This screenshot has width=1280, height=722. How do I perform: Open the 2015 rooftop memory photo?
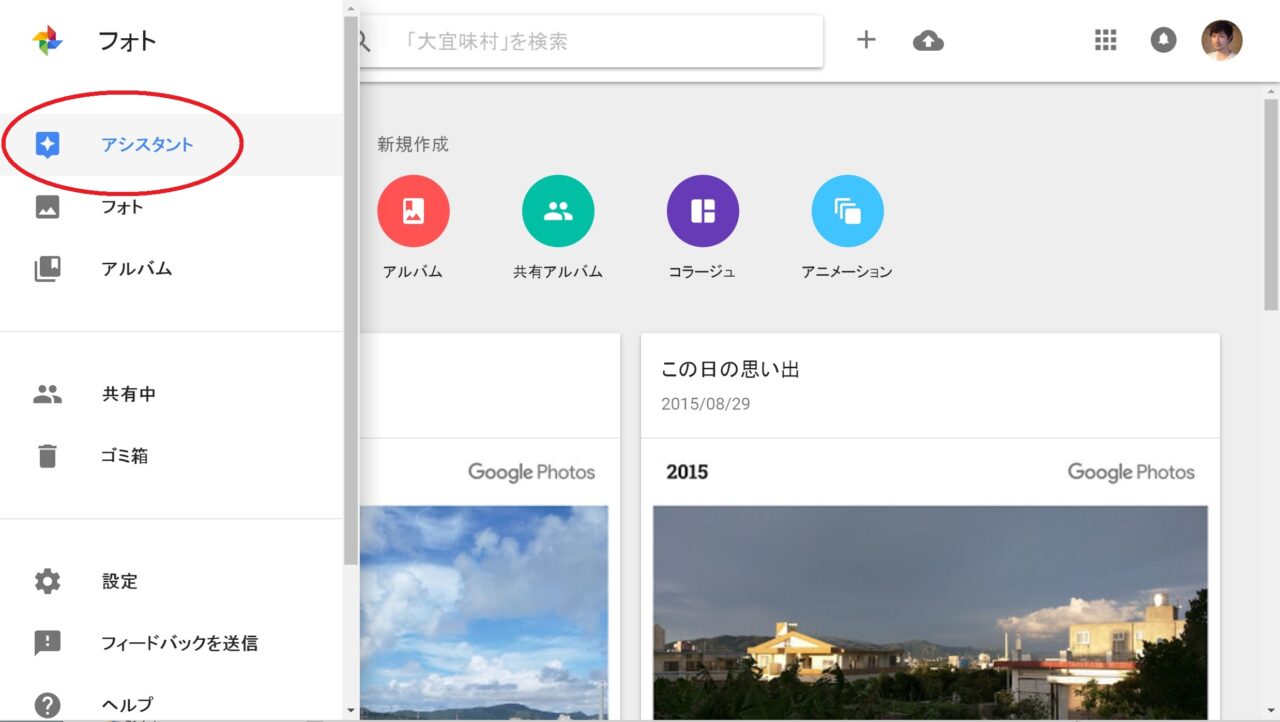coord(930,610)
